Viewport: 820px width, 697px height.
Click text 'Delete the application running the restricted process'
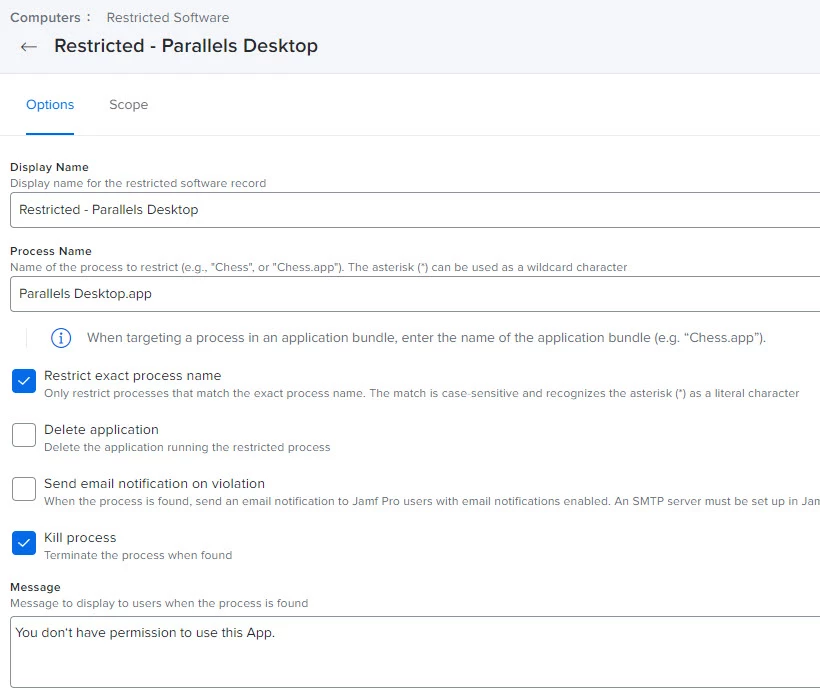187,448
